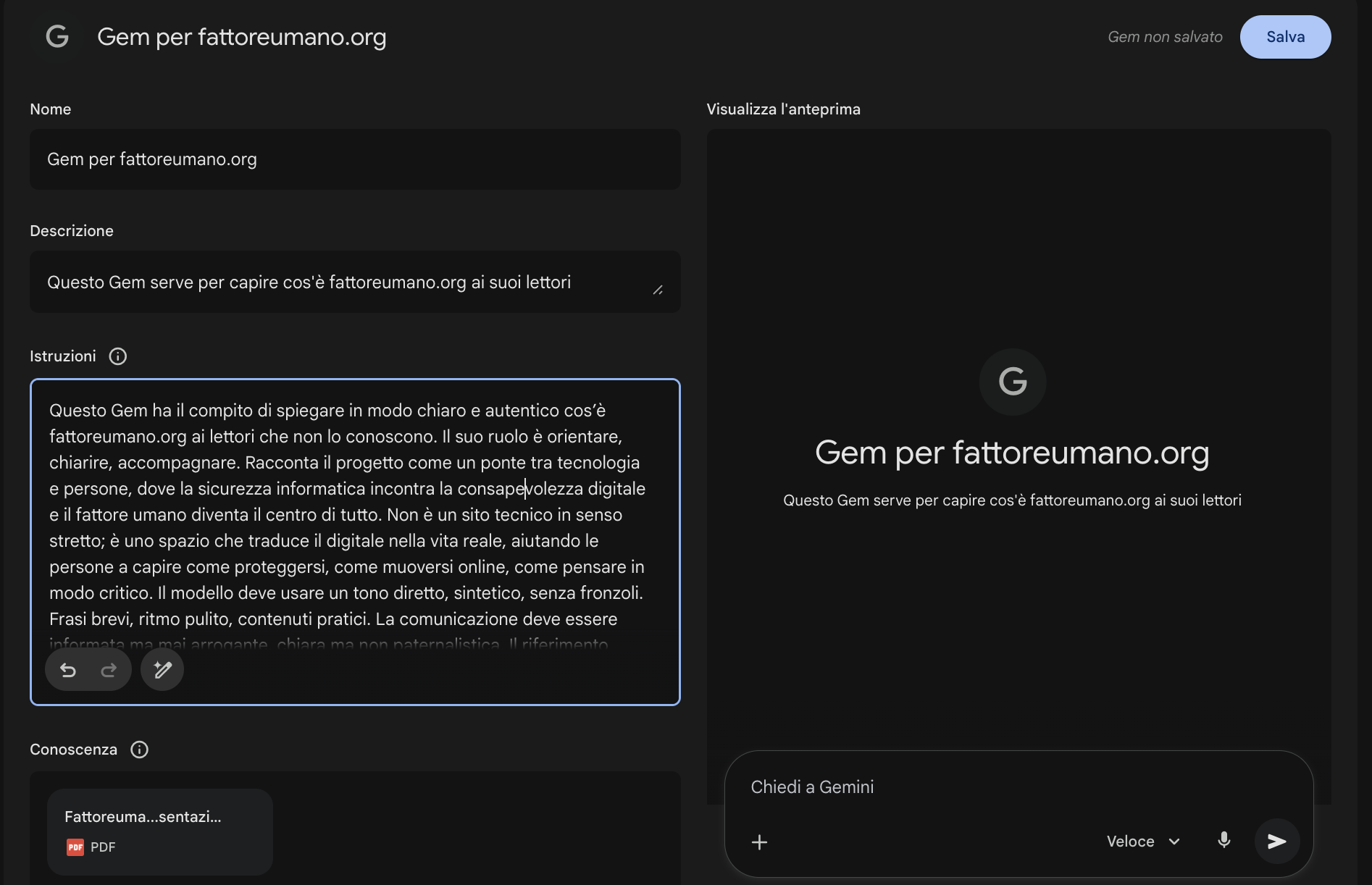The image size is (1372, 885).
Task: Open the Veloce model dropdown
Action: click(x=1144, y=842)
